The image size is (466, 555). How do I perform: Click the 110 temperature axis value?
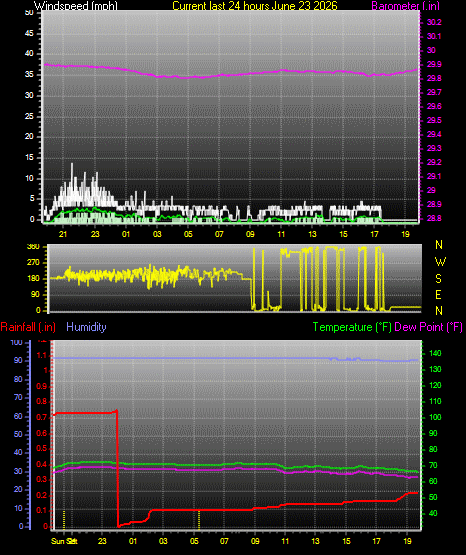[x=435, y=401]
